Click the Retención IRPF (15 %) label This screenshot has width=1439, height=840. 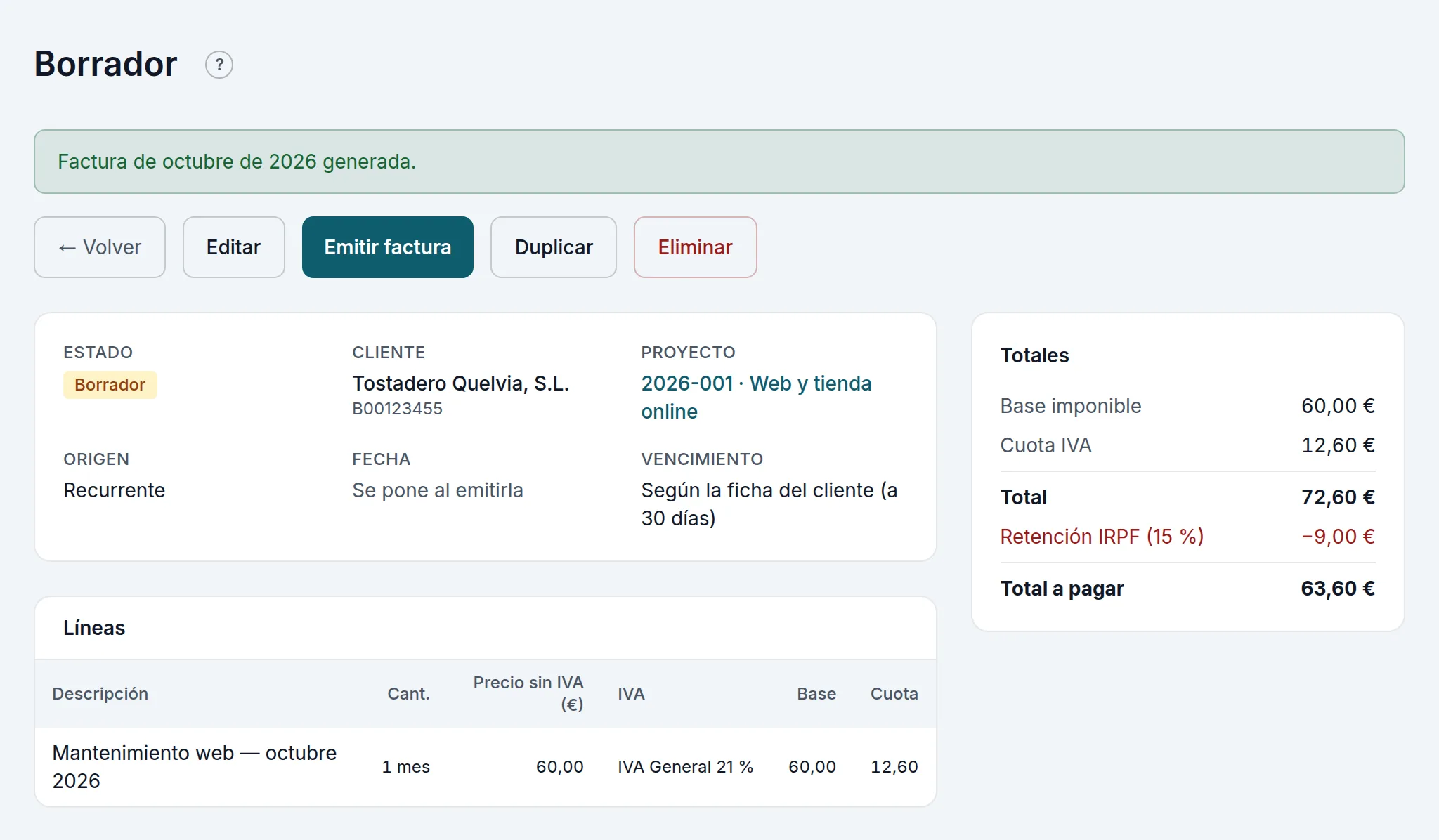point(1102,537)
